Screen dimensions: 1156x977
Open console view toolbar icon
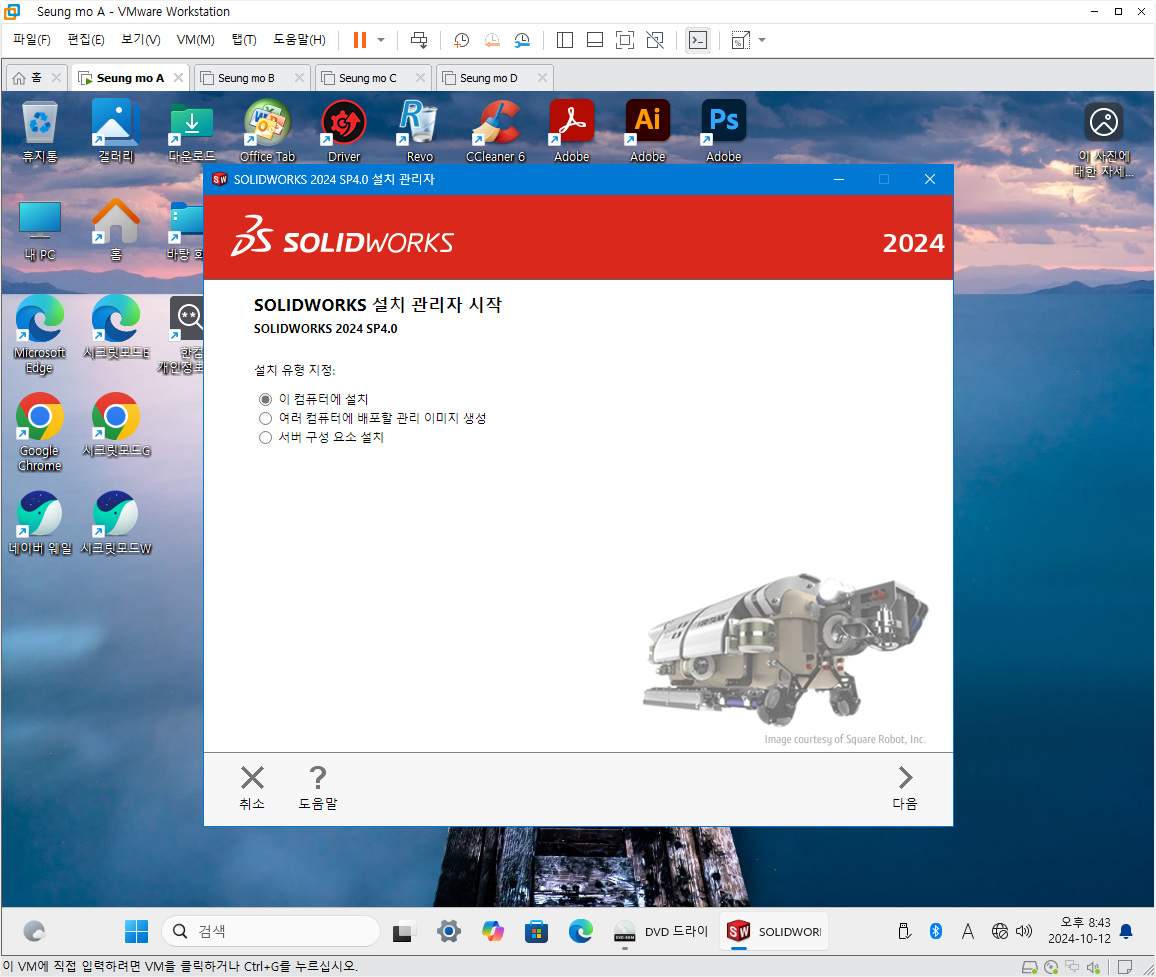(x=697, y=40)
